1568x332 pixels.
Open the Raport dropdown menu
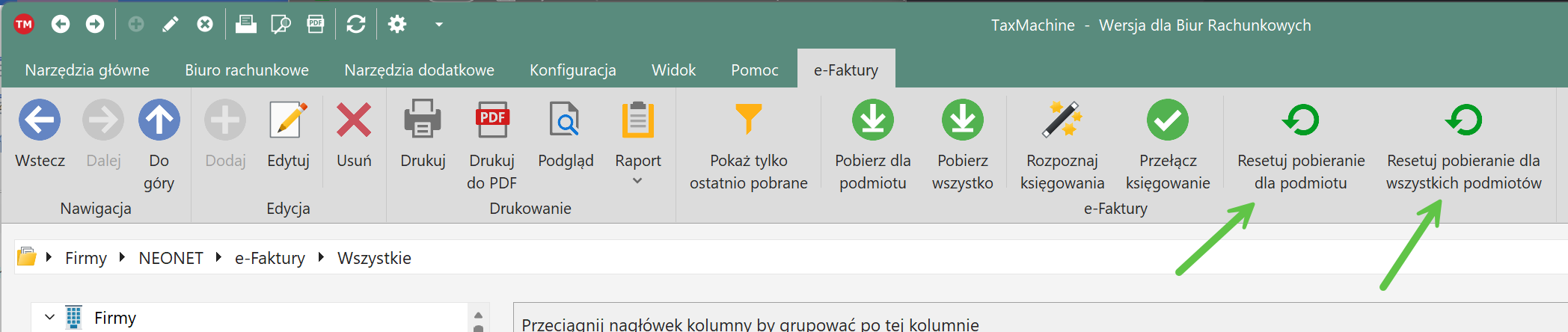(x=637, y=180)
